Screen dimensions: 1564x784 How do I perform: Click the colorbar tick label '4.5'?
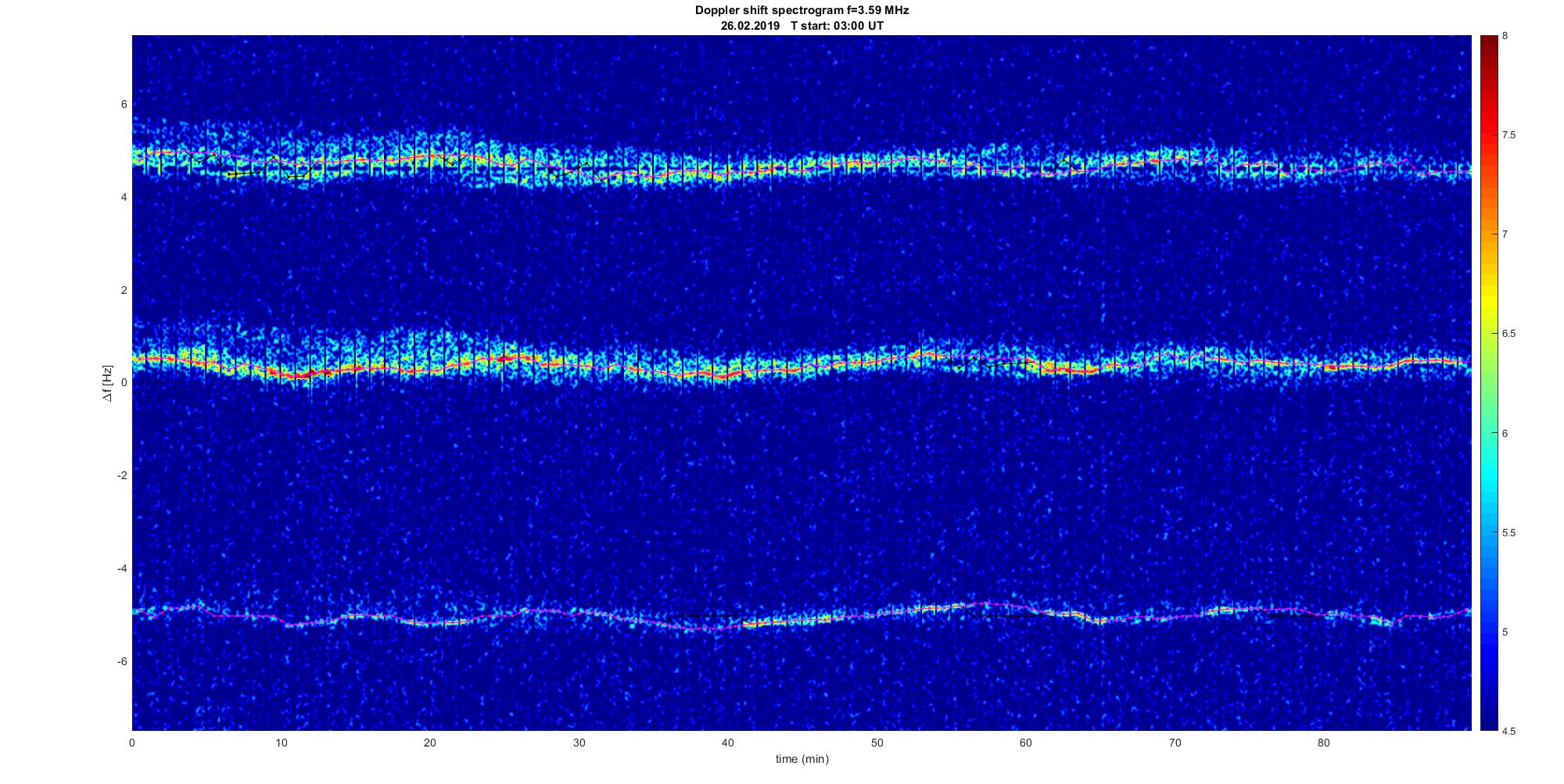pos(1508,732)
